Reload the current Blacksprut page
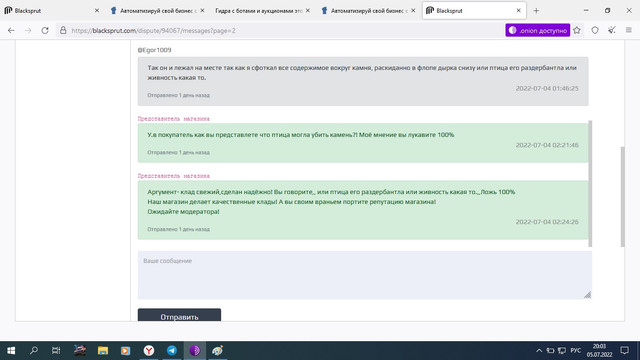Screen dimensions: 640x360 [x=45, y=30]
